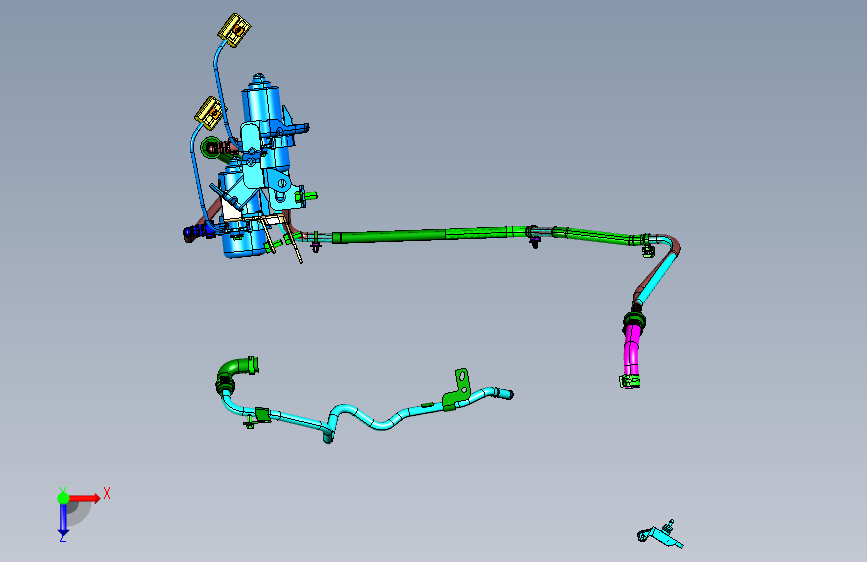
Task: Select the dark blue connector left of canister
Action: coord(197,232)
